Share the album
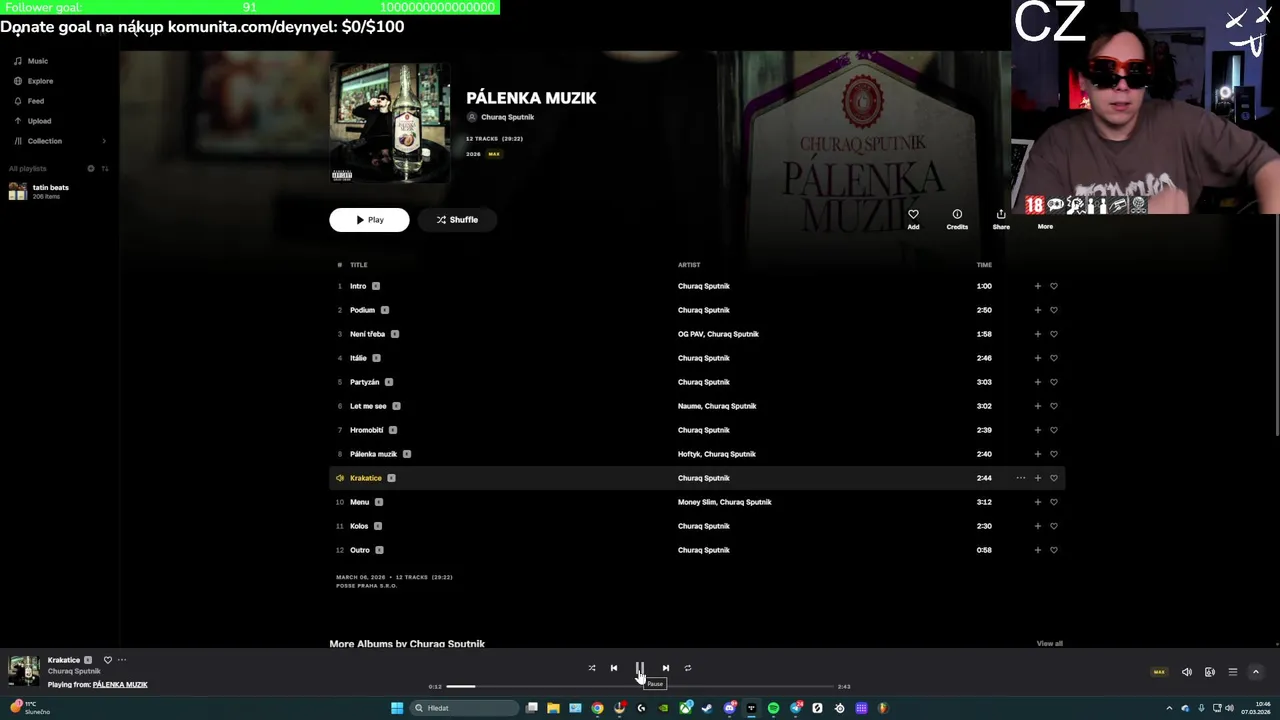Screen dimensions: 1280x720 pyautogui.click(x=1001, y=219)
